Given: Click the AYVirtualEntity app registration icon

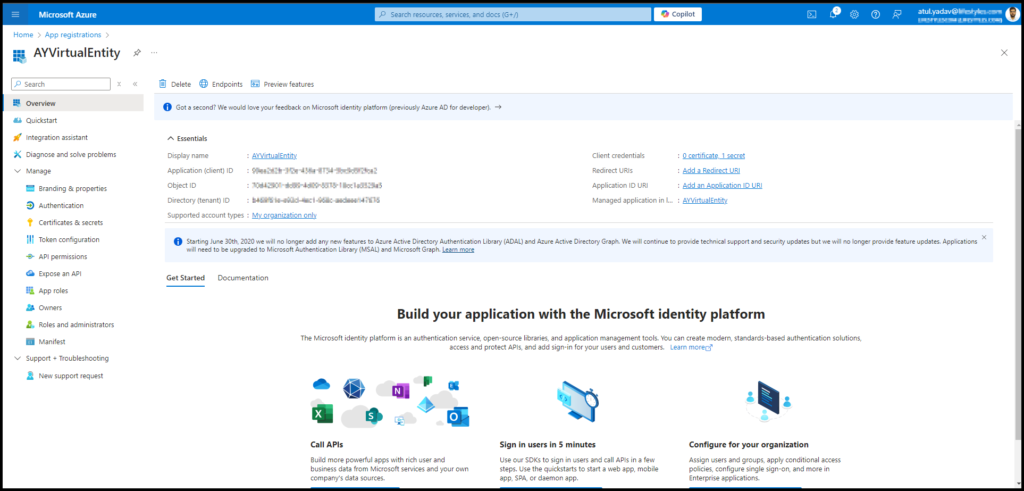Looking at the screenshot, I should pyautogui.click(x=19, y=55).
